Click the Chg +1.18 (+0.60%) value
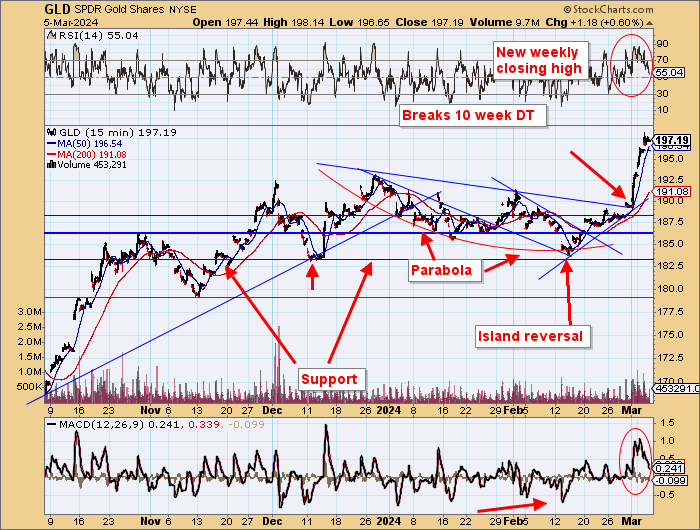Image resolution: width=700 pixels, height=530 pixels. 595,23
